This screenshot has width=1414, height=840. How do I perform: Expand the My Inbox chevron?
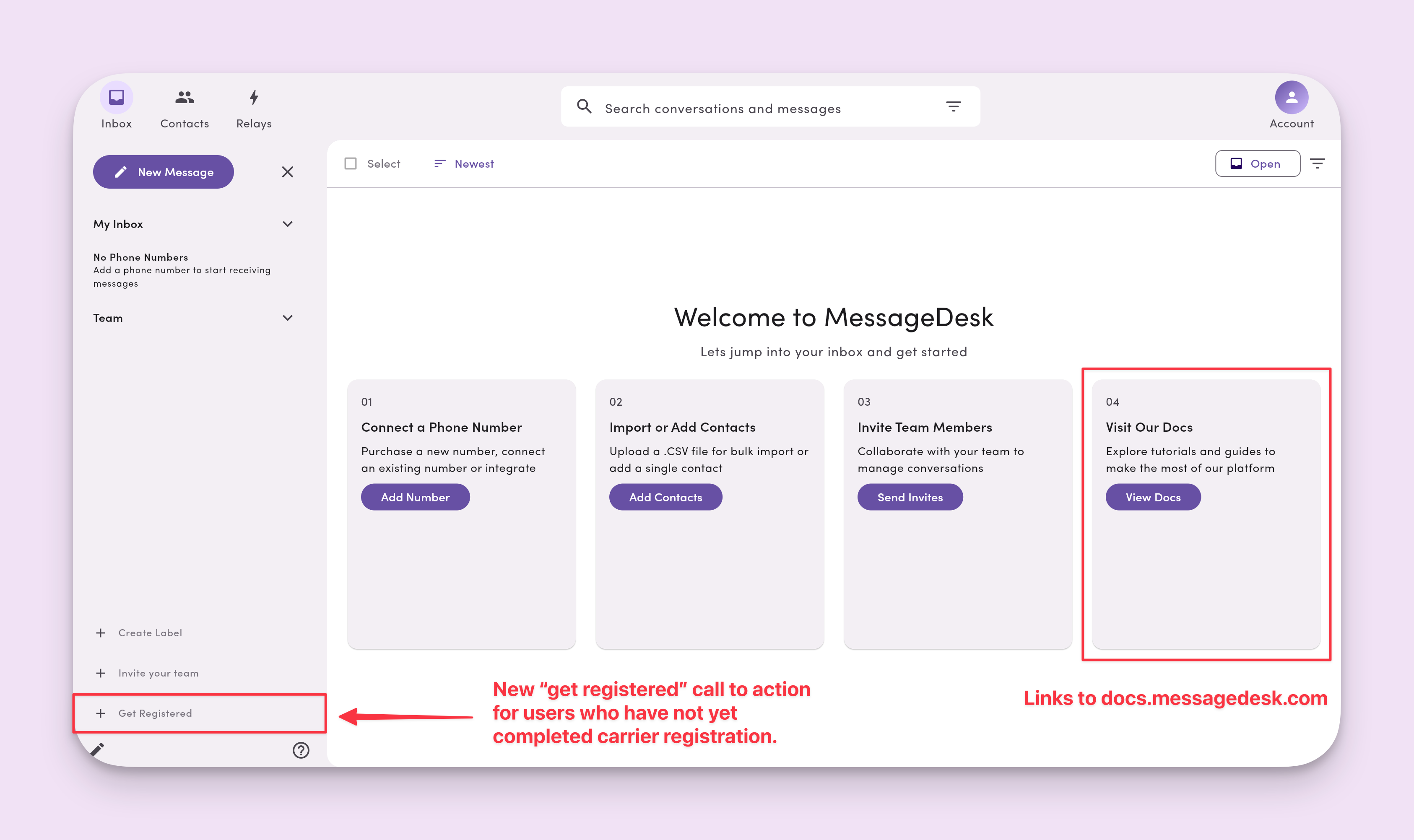click(288, 224)
